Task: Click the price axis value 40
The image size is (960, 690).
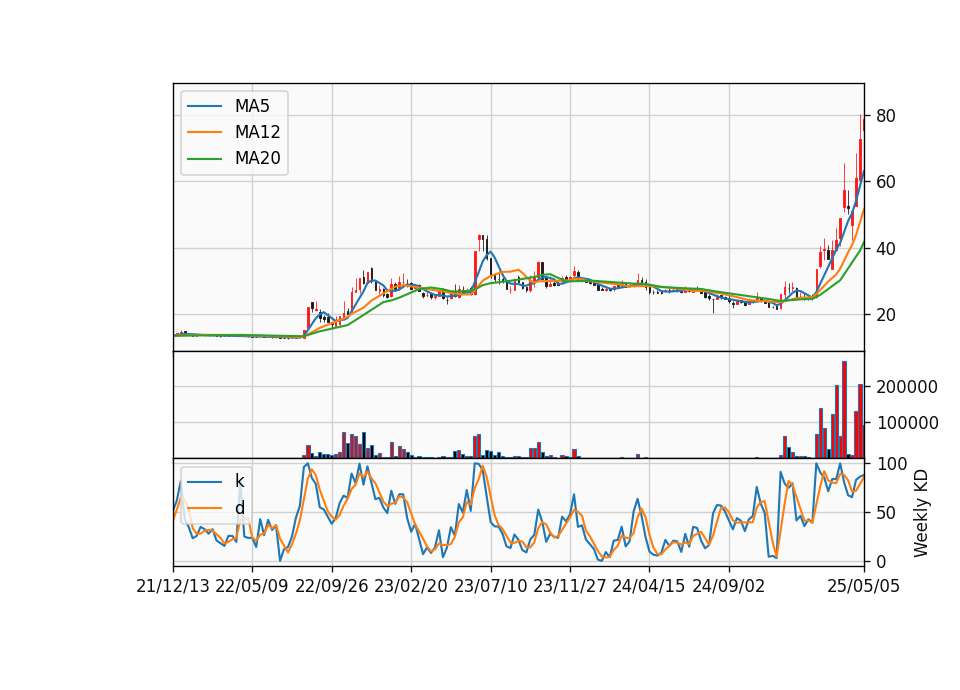Action: (x=886, y=249)
